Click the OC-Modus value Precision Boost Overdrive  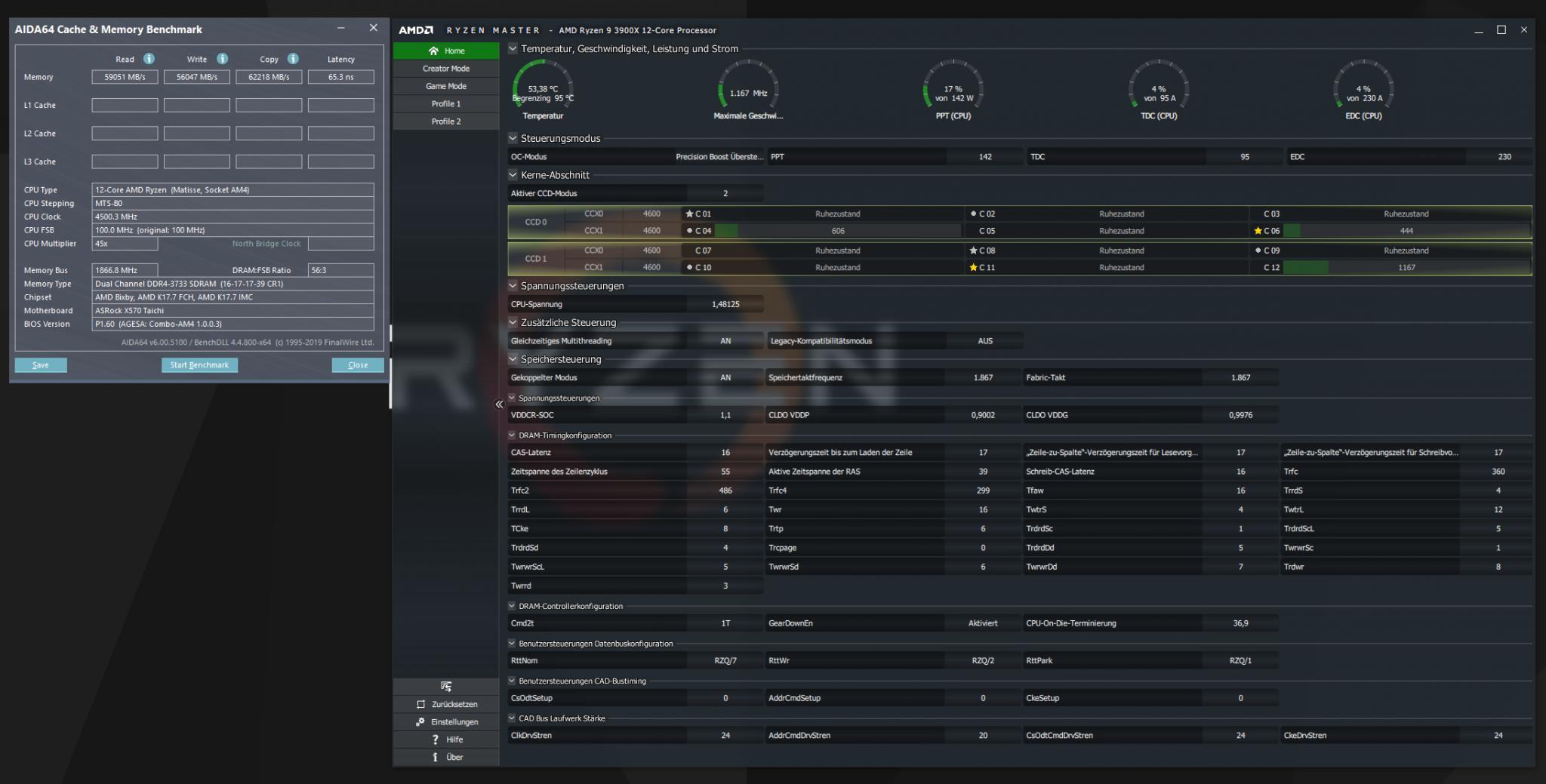click(x=719, y=157)
